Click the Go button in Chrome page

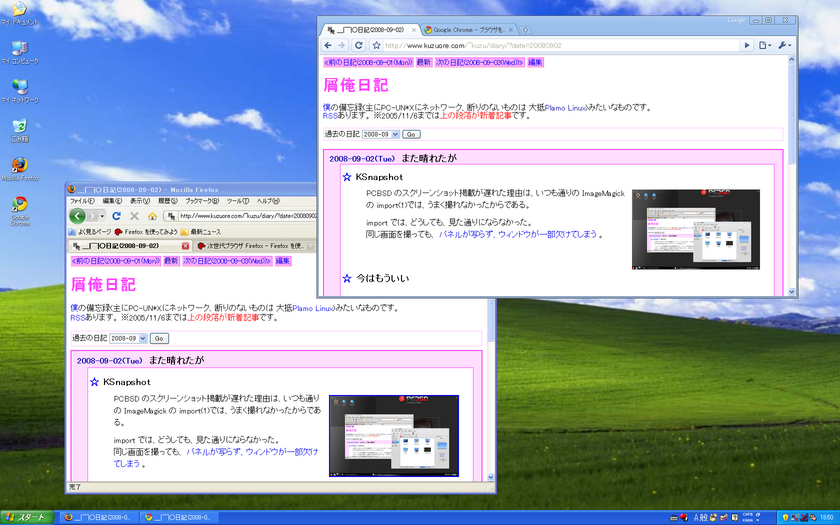tap(411, 134)
